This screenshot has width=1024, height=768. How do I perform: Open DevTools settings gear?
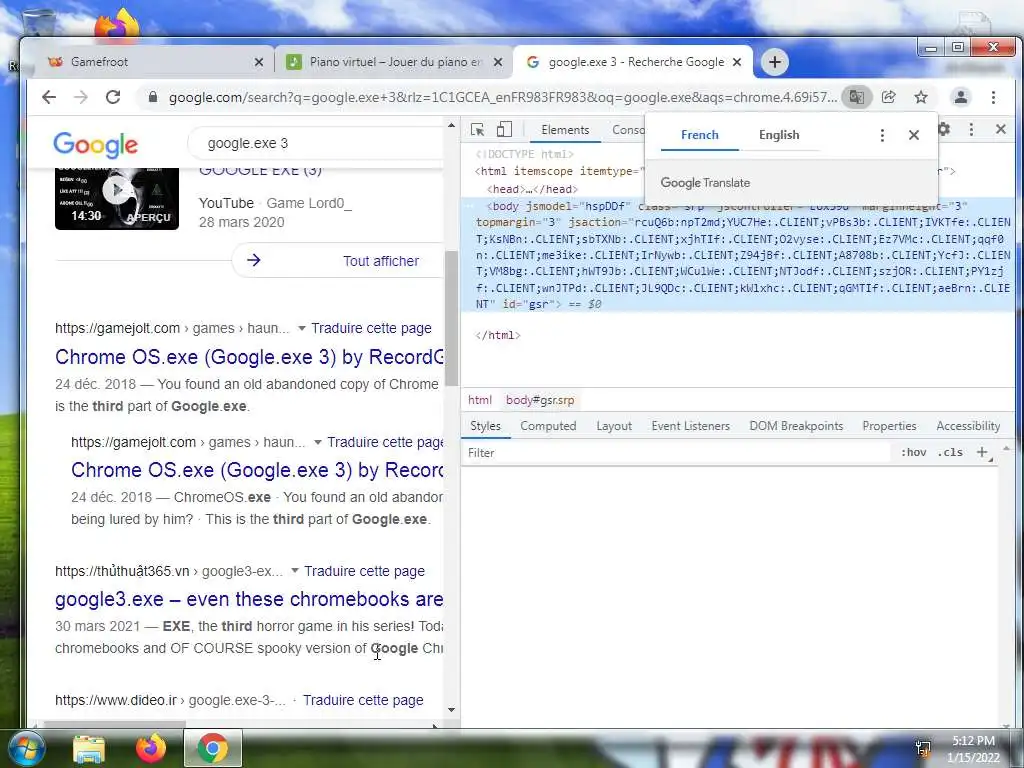944,129
